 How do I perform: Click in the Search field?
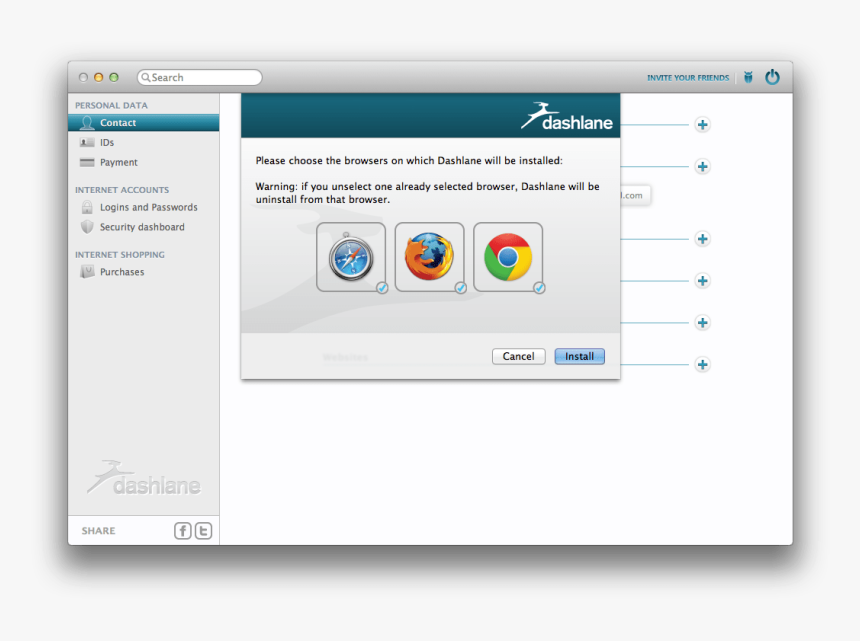pyautogui.click(x=200, y=77)
